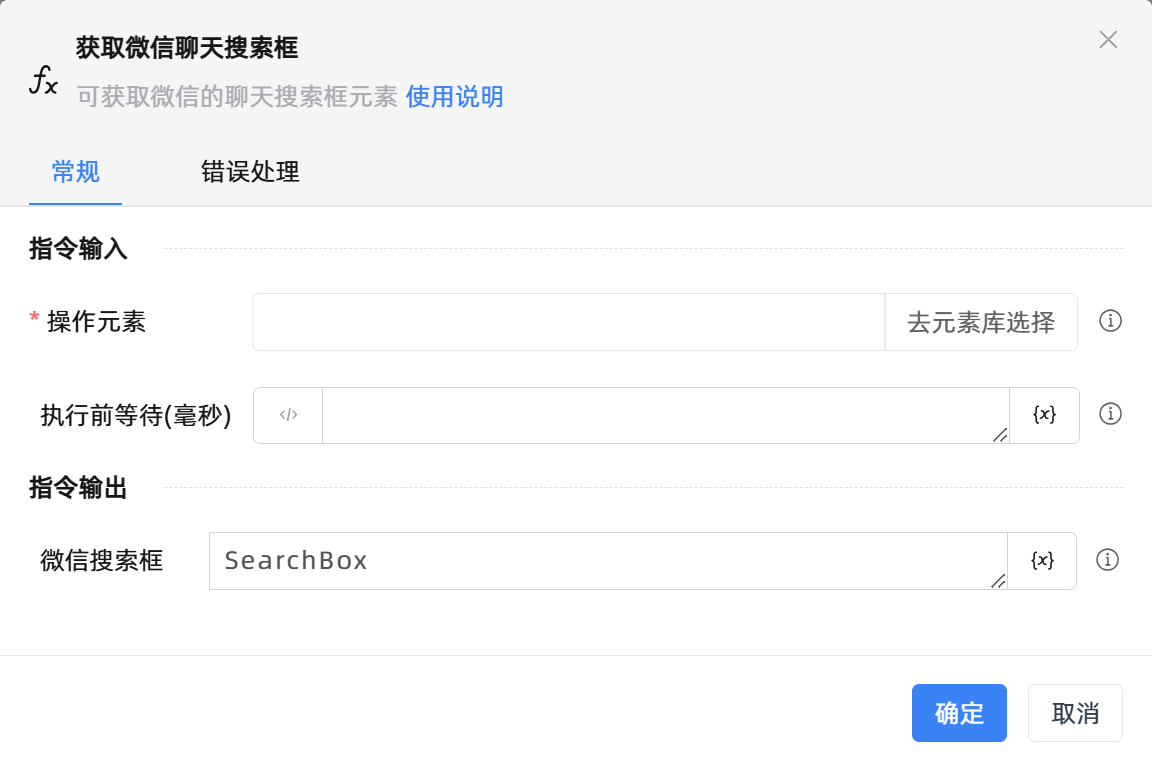The height and width of the screenshot is (770, 1152).
Task: Cancel with the 取消 button
Action: pyautogui.click(x=1075, y=713)
